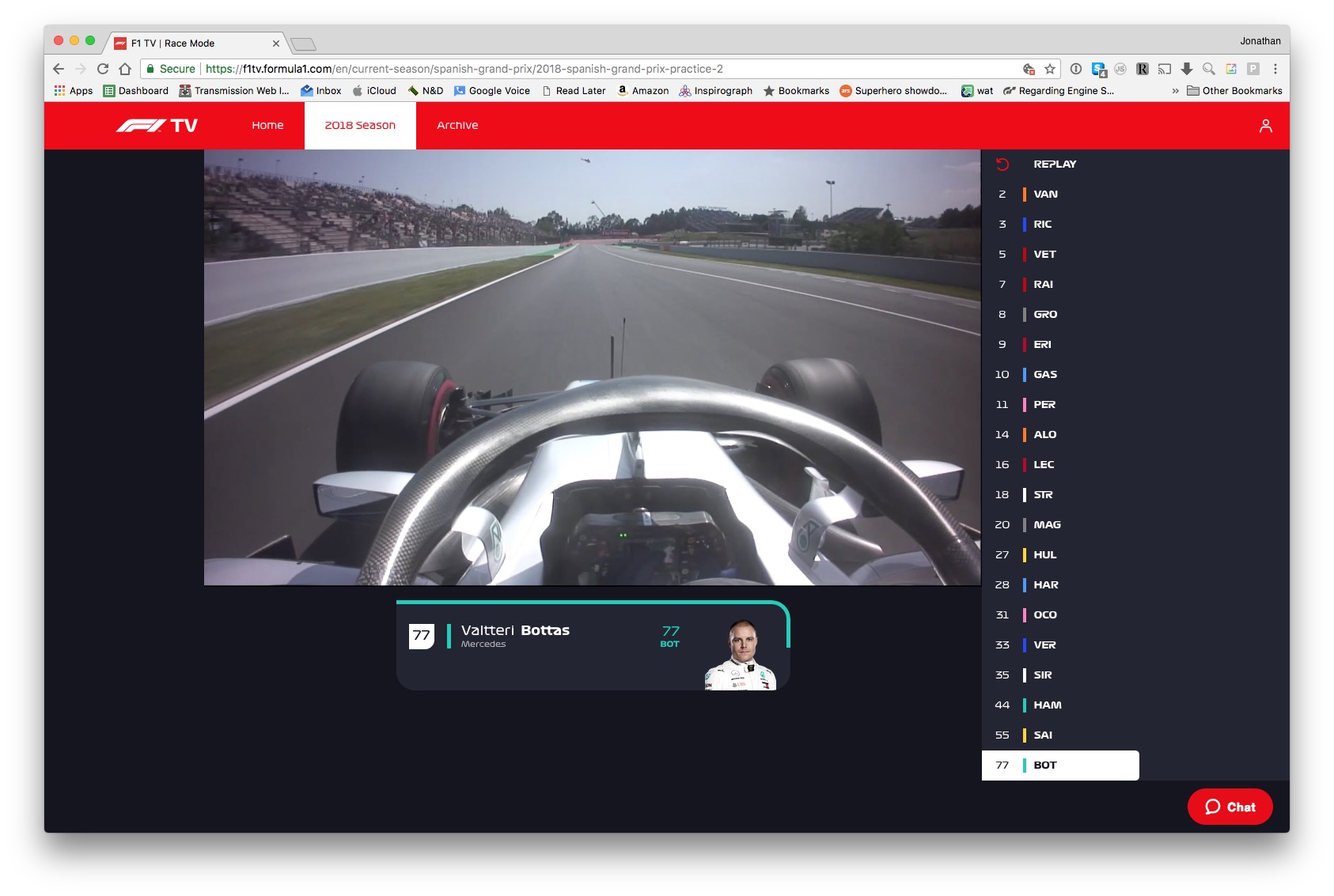Screen dimensions: 1334x896
Task: Open the Chat support button
Action: [1230, 807]
